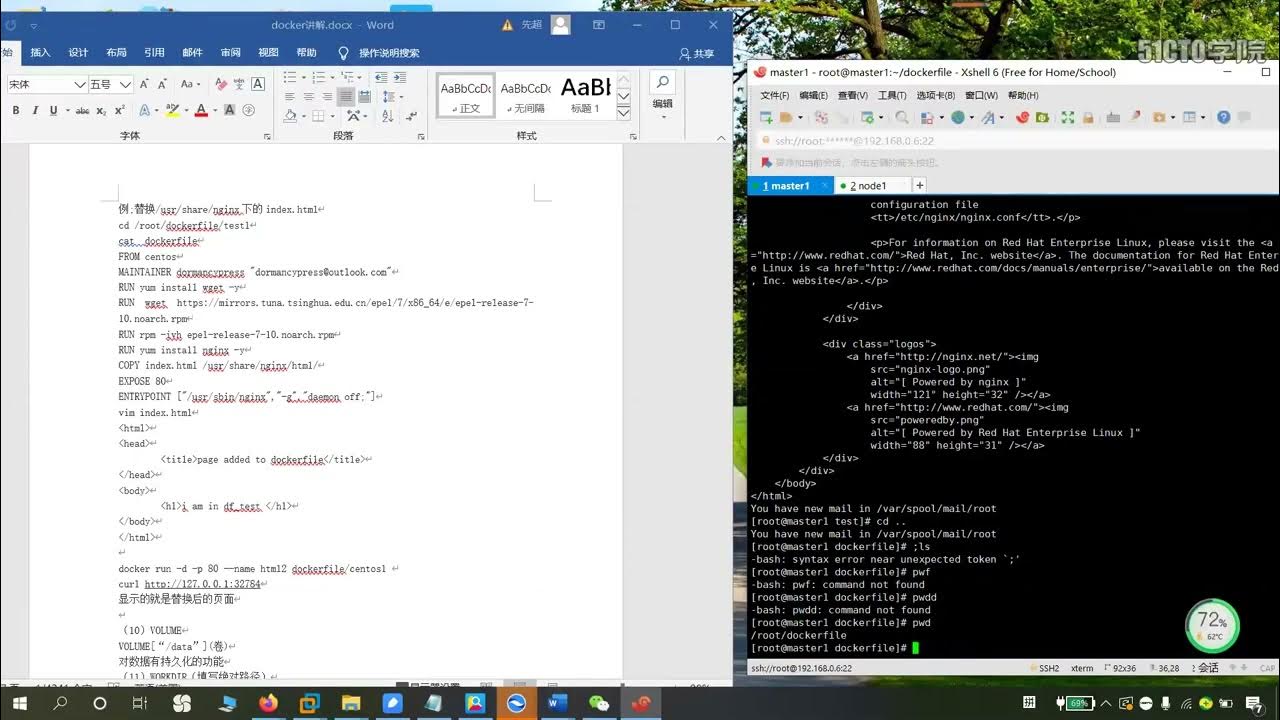This screenshot has width=1280, height=720.
Task: Click the Xshell address bar
Action: 1010,141
